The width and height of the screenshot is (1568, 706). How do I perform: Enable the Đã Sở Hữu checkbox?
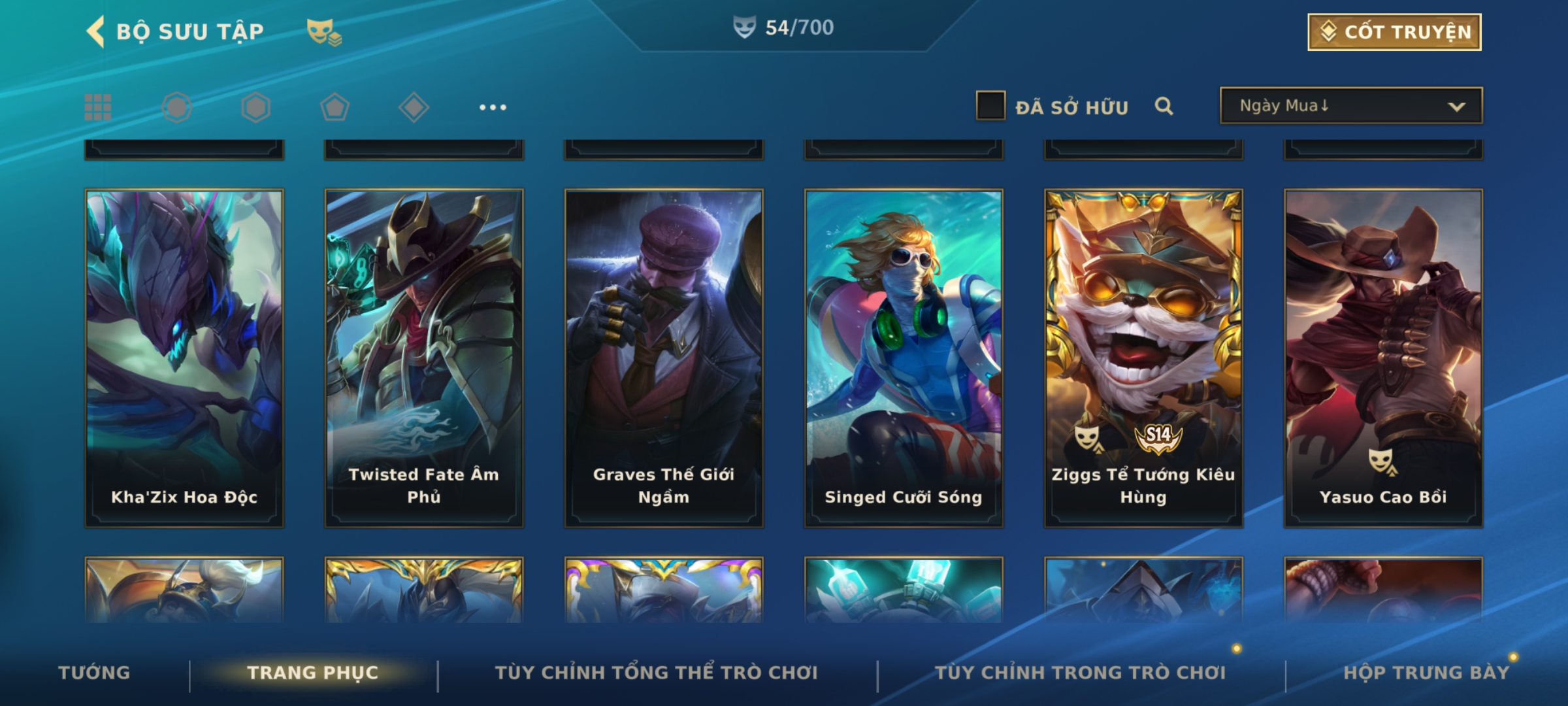tap(990, 106)
